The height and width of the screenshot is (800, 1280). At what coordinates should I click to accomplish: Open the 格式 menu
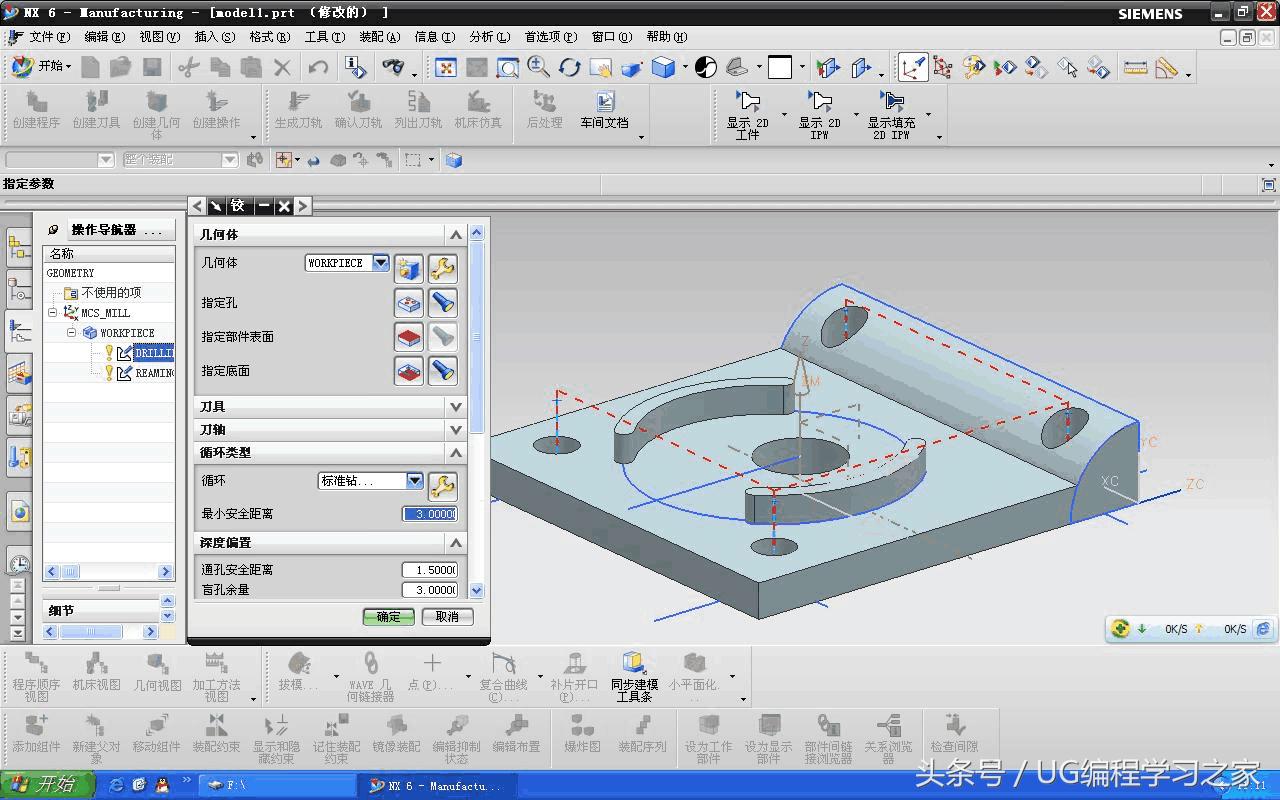(269, 37)
